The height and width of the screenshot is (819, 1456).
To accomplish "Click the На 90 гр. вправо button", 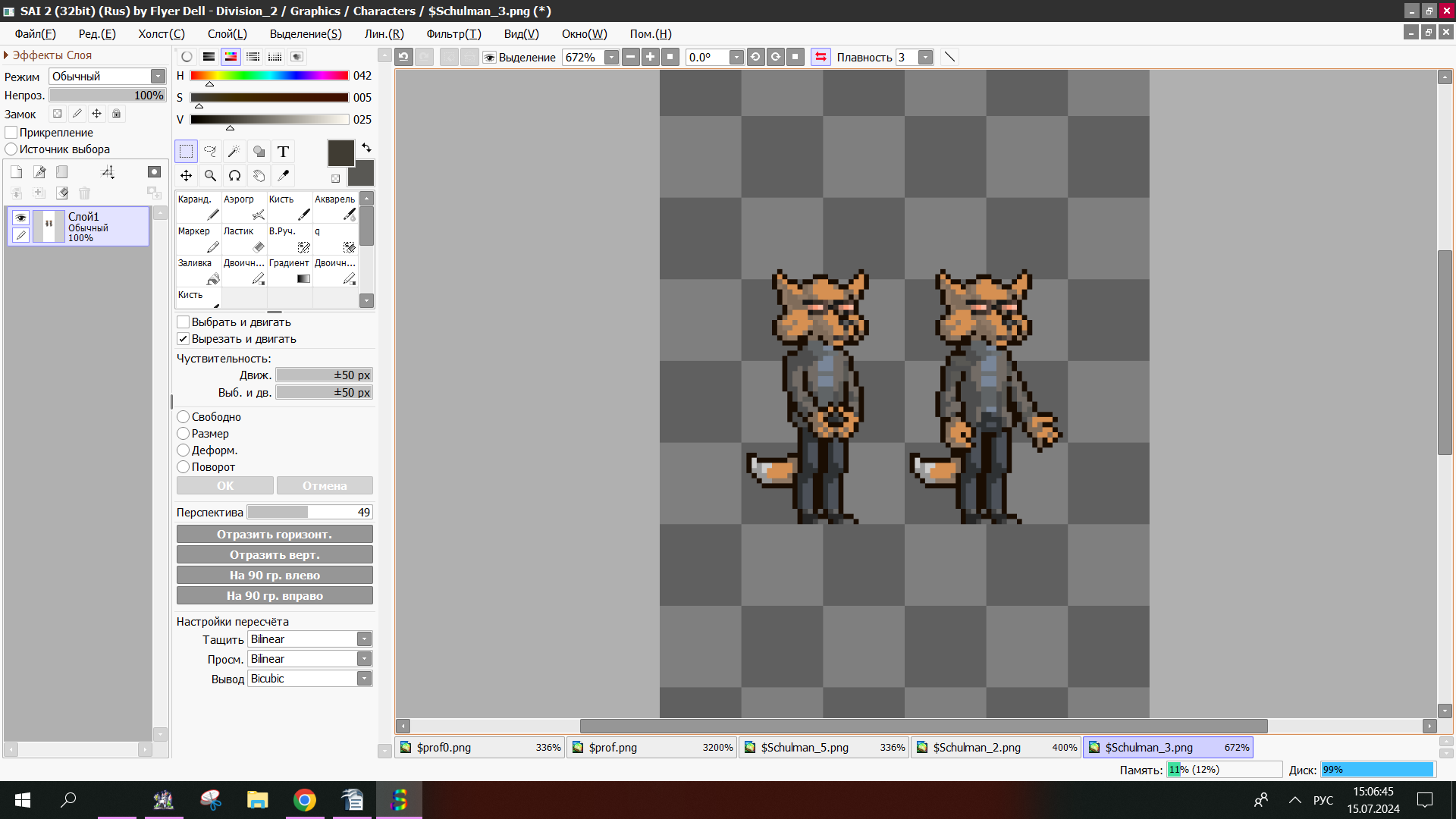I will point(275,596).
